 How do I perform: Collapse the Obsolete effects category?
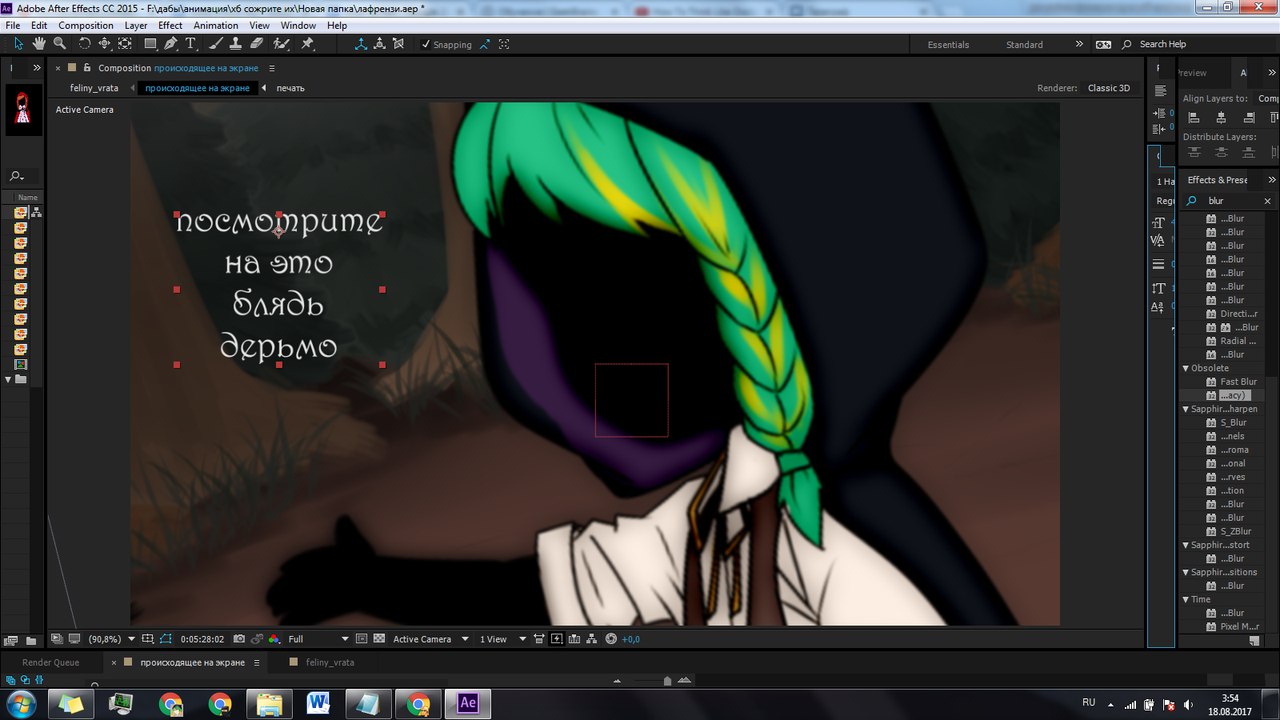pyautogui.click(x=1186, y=368)
